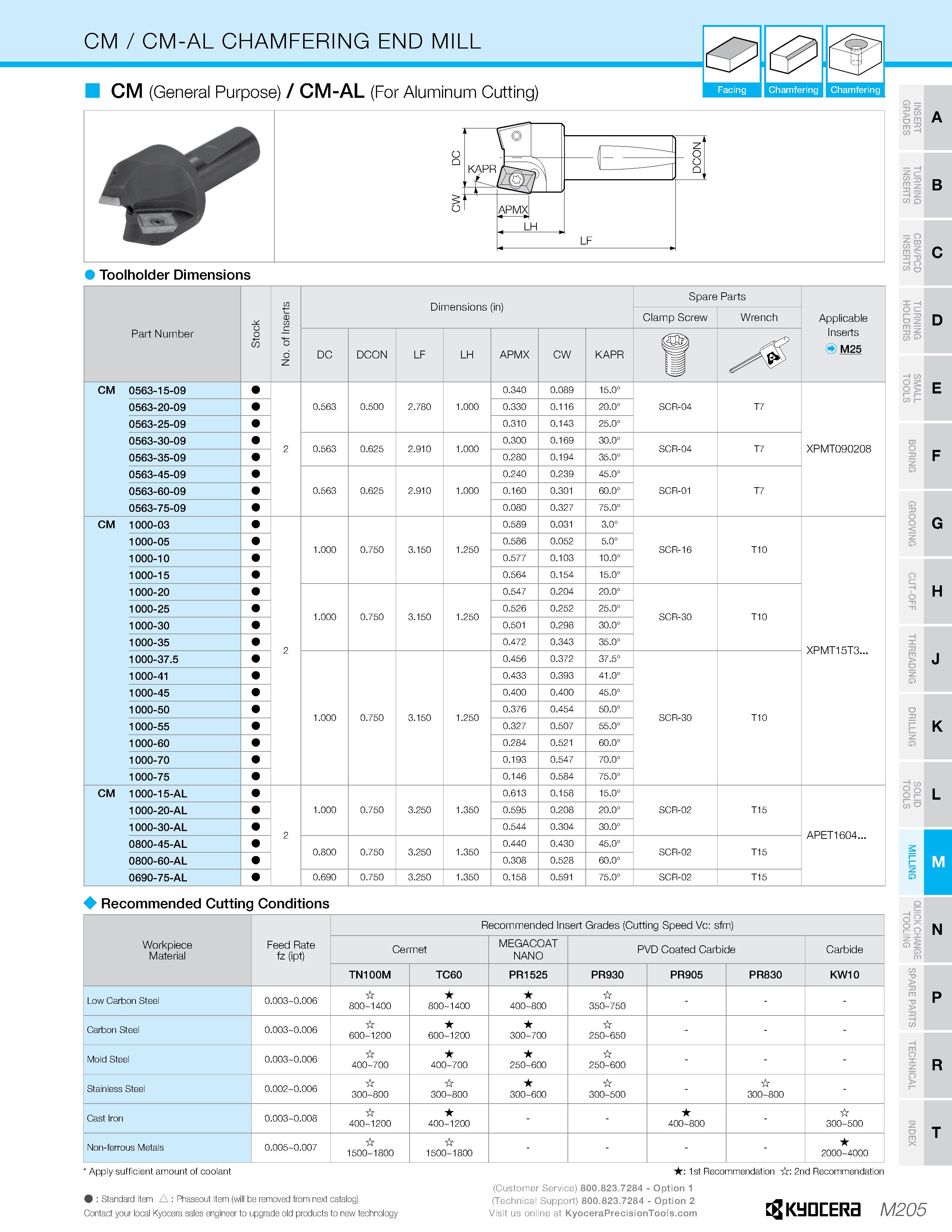Click the Wrench illustration icon

pos(759,355)
